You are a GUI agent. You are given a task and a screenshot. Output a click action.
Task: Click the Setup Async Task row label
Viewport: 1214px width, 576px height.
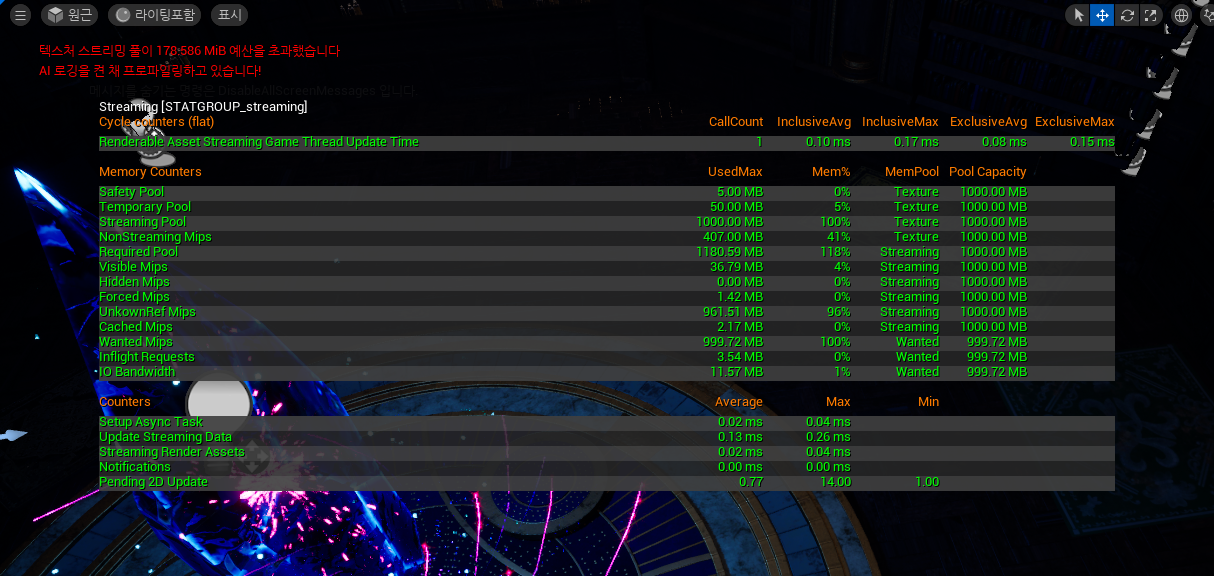150,422
